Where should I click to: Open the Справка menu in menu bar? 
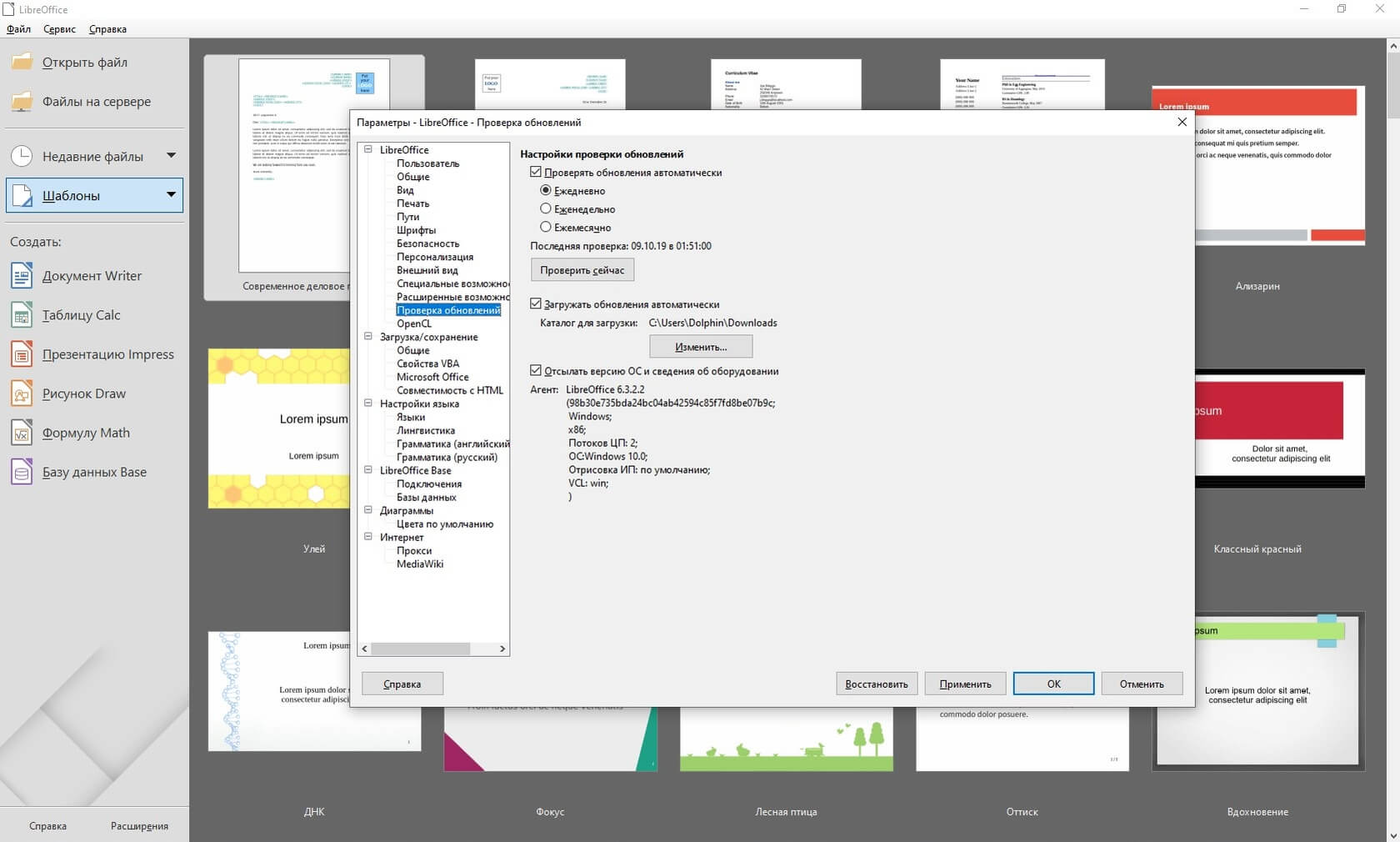107,29
